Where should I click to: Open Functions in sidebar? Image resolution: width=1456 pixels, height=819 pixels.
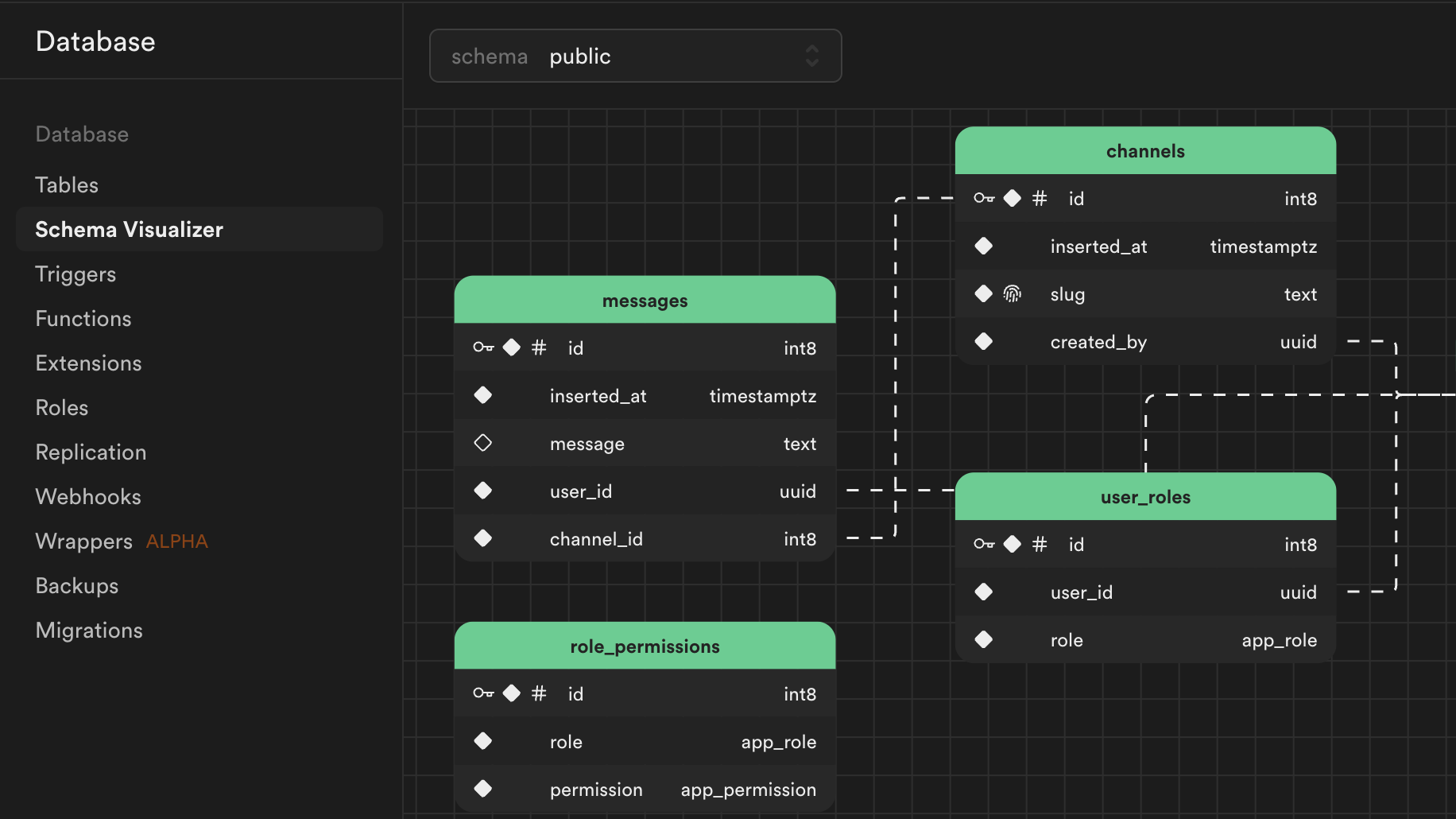83,319
